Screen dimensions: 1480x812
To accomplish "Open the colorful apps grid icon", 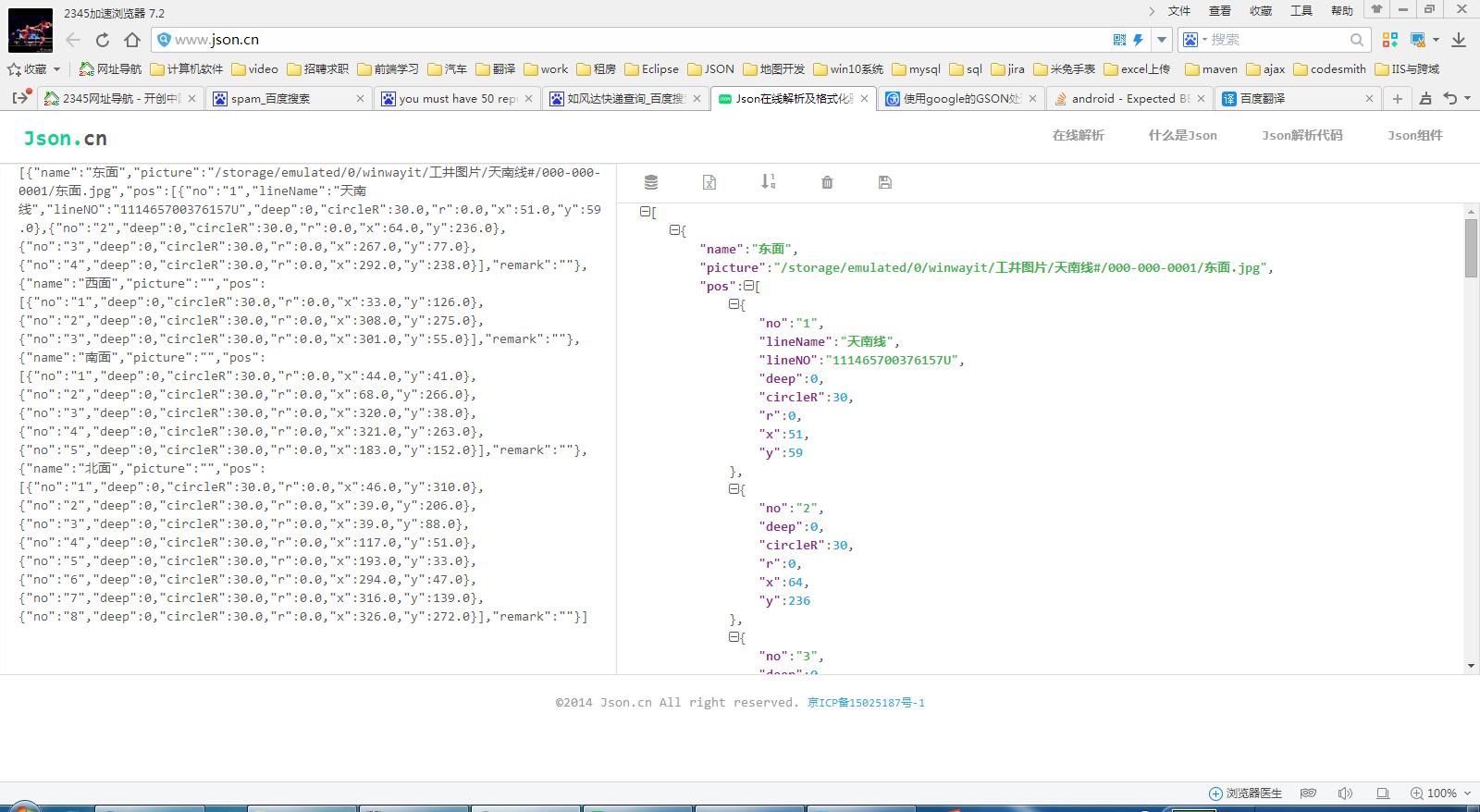I will (x=1390, y=40).
